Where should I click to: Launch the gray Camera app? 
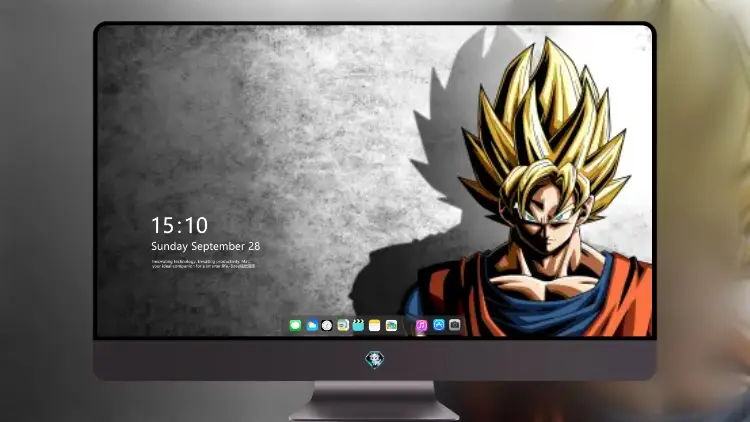point(455,325)
